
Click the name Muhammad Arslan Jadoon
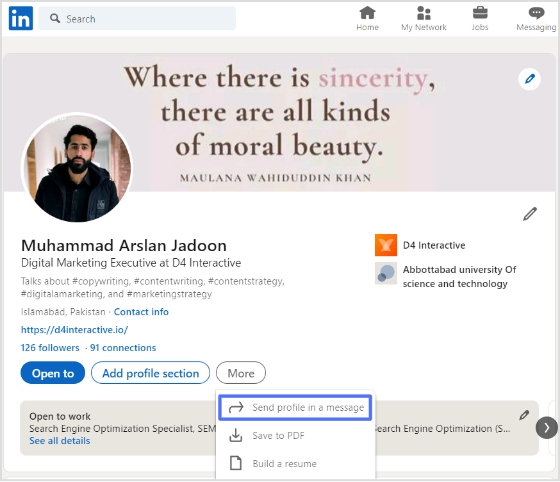(124, 246)
